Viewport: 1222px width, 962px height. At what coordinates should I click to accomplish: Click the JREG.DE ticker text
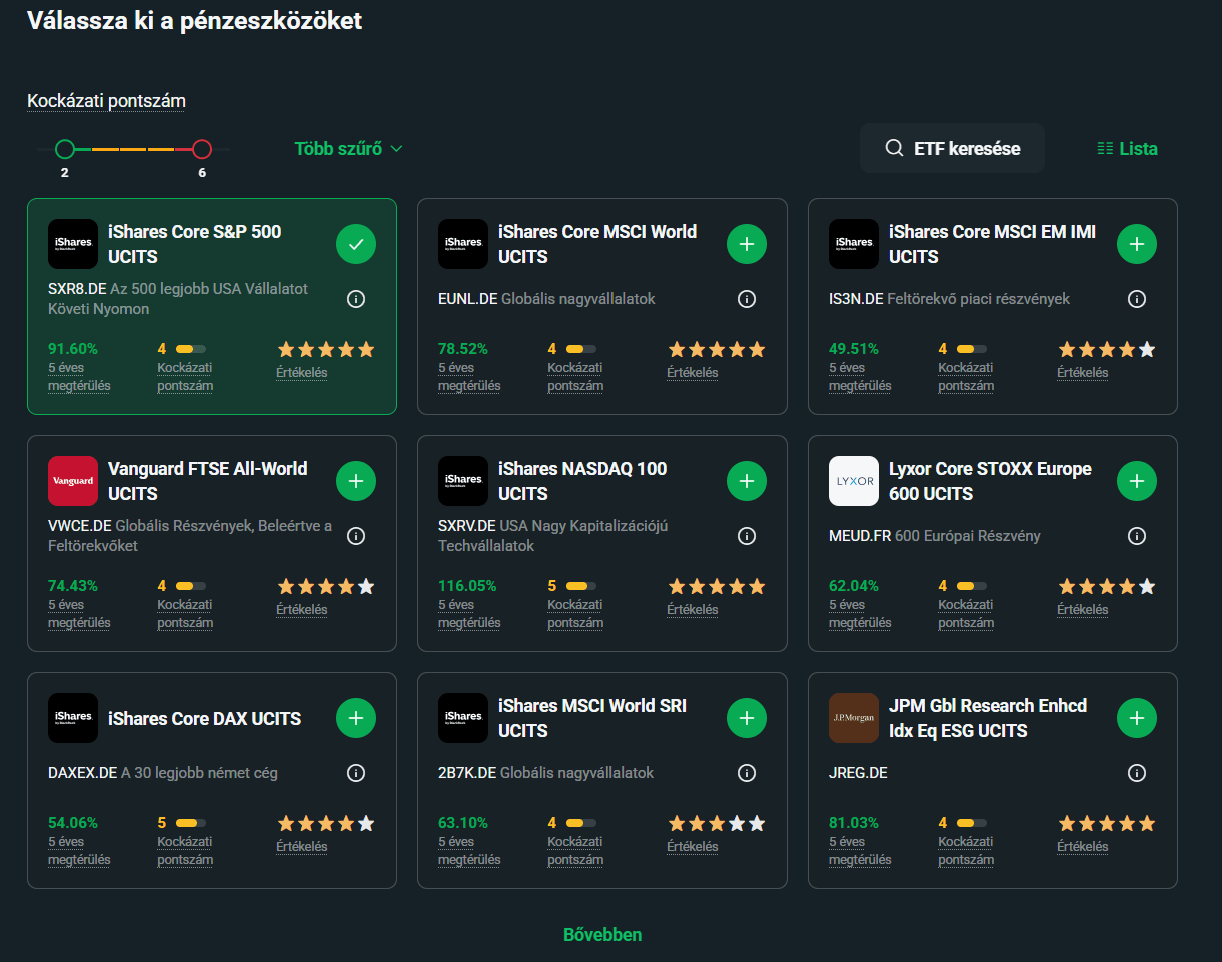858,773
